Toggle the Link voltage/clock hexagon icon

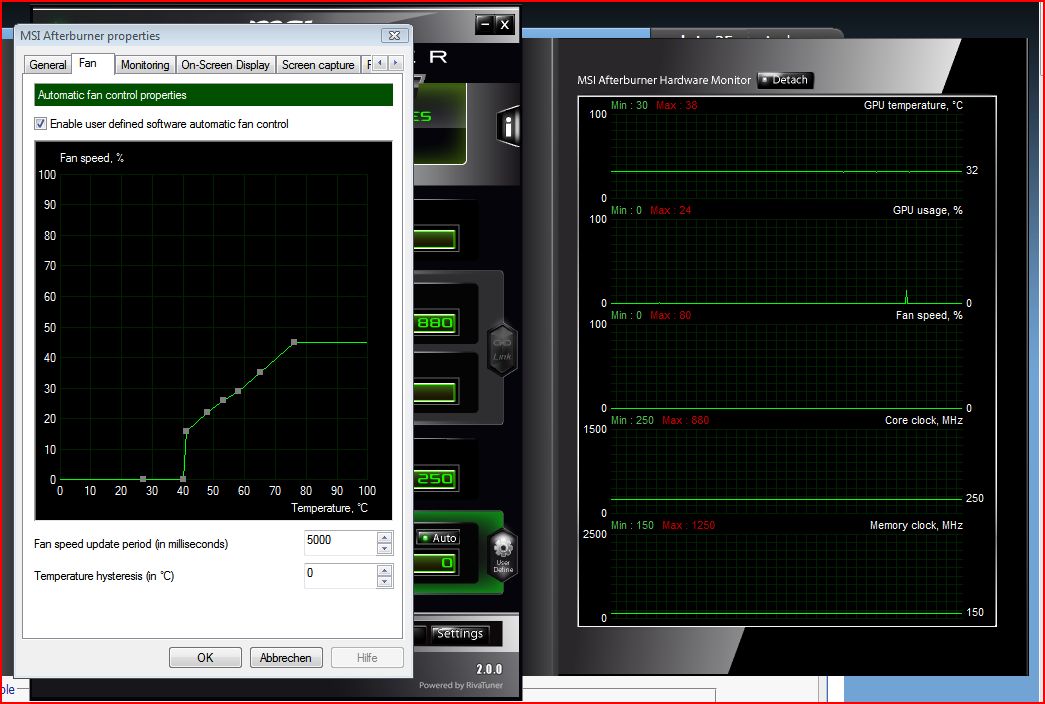click(x=502, y=349)
